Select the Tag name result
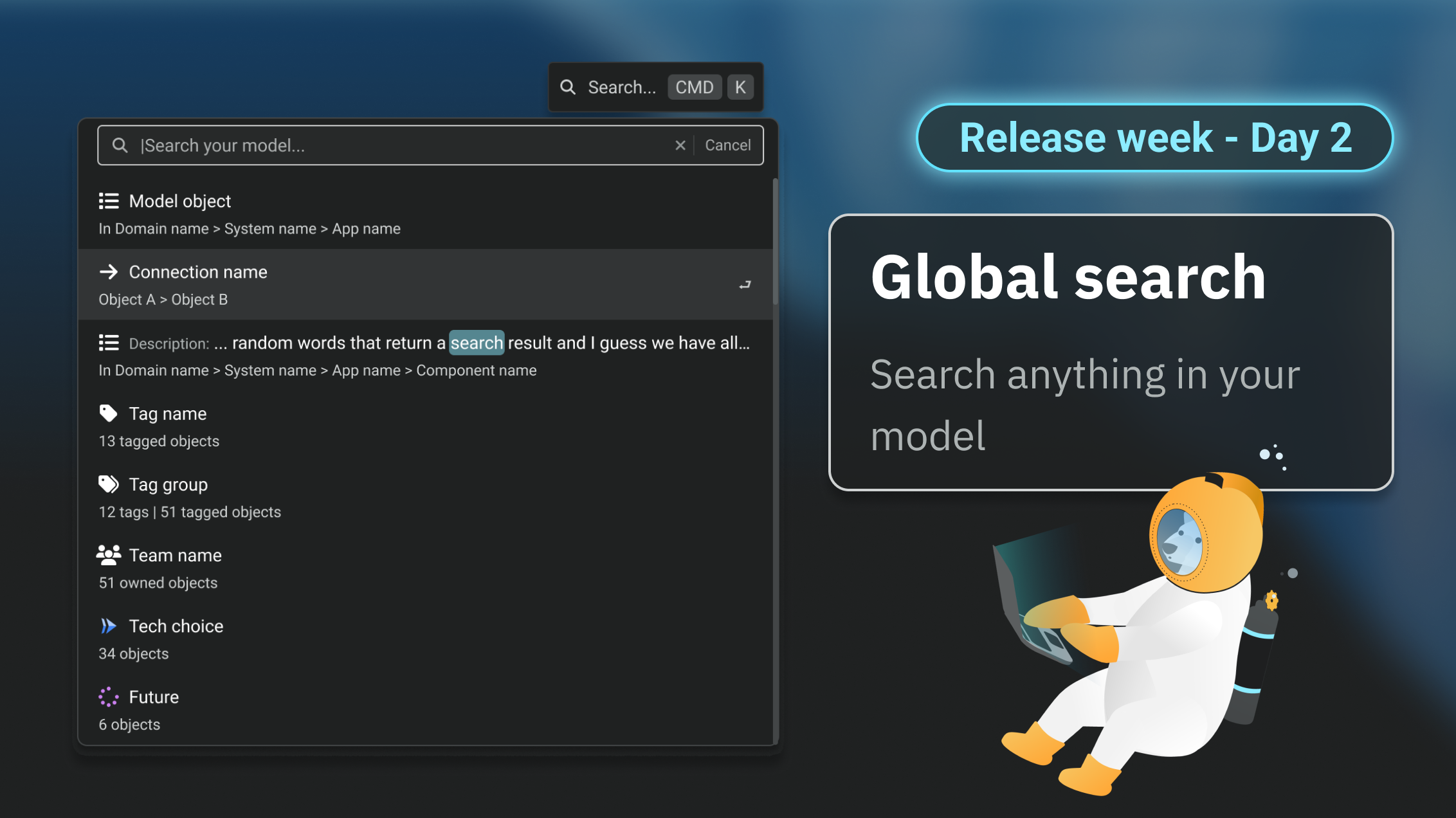 coord(425,426)
